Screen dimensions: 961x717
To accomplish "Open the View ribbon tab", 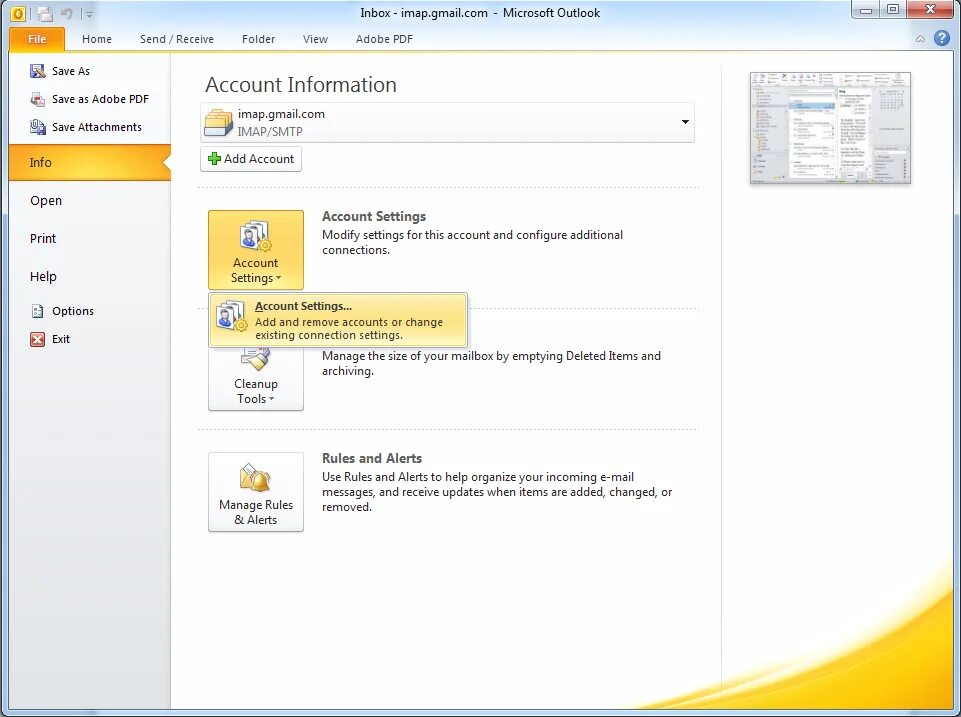I will 315,39.
